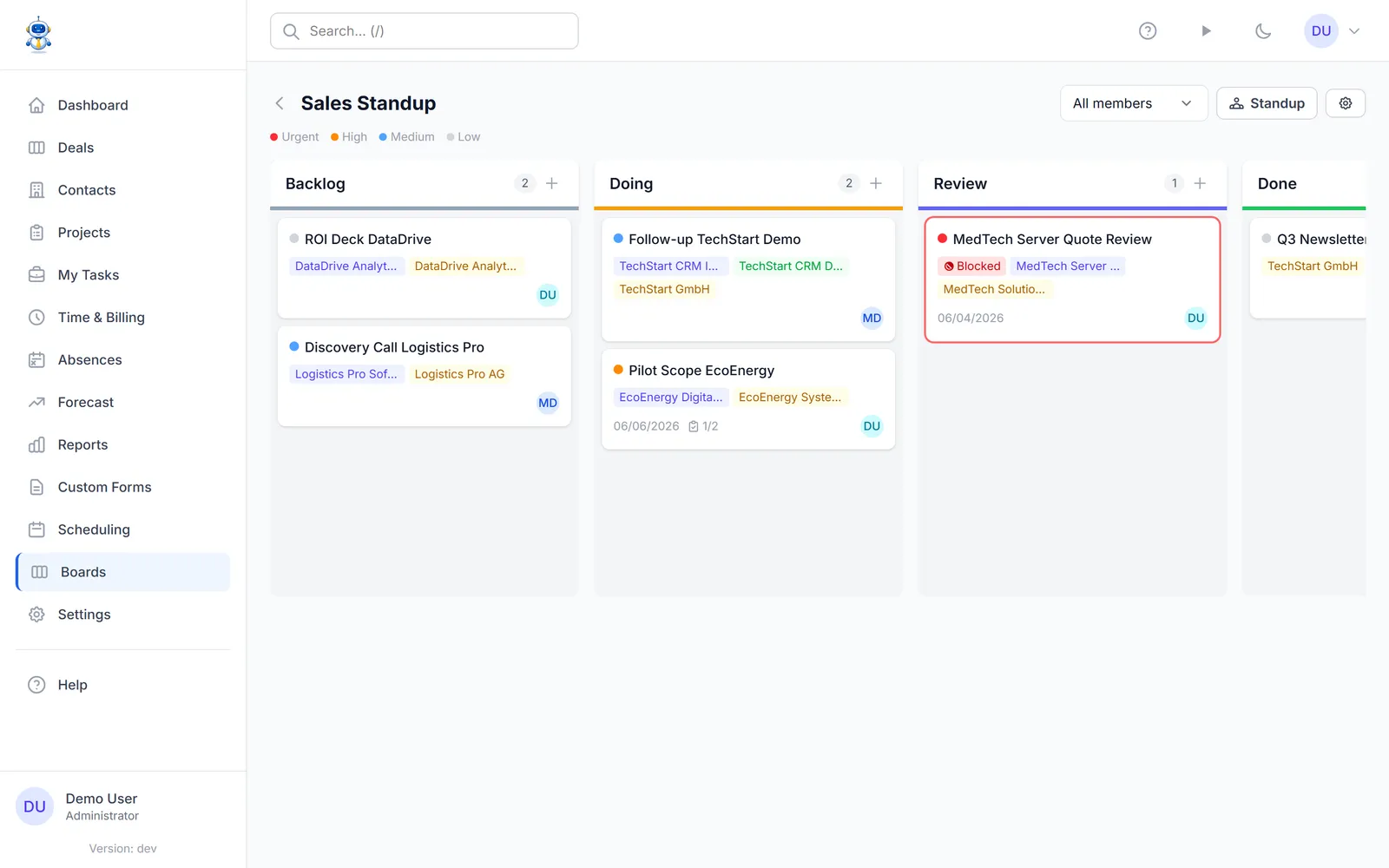Open Projects in sidebar

tap(122, 233)
